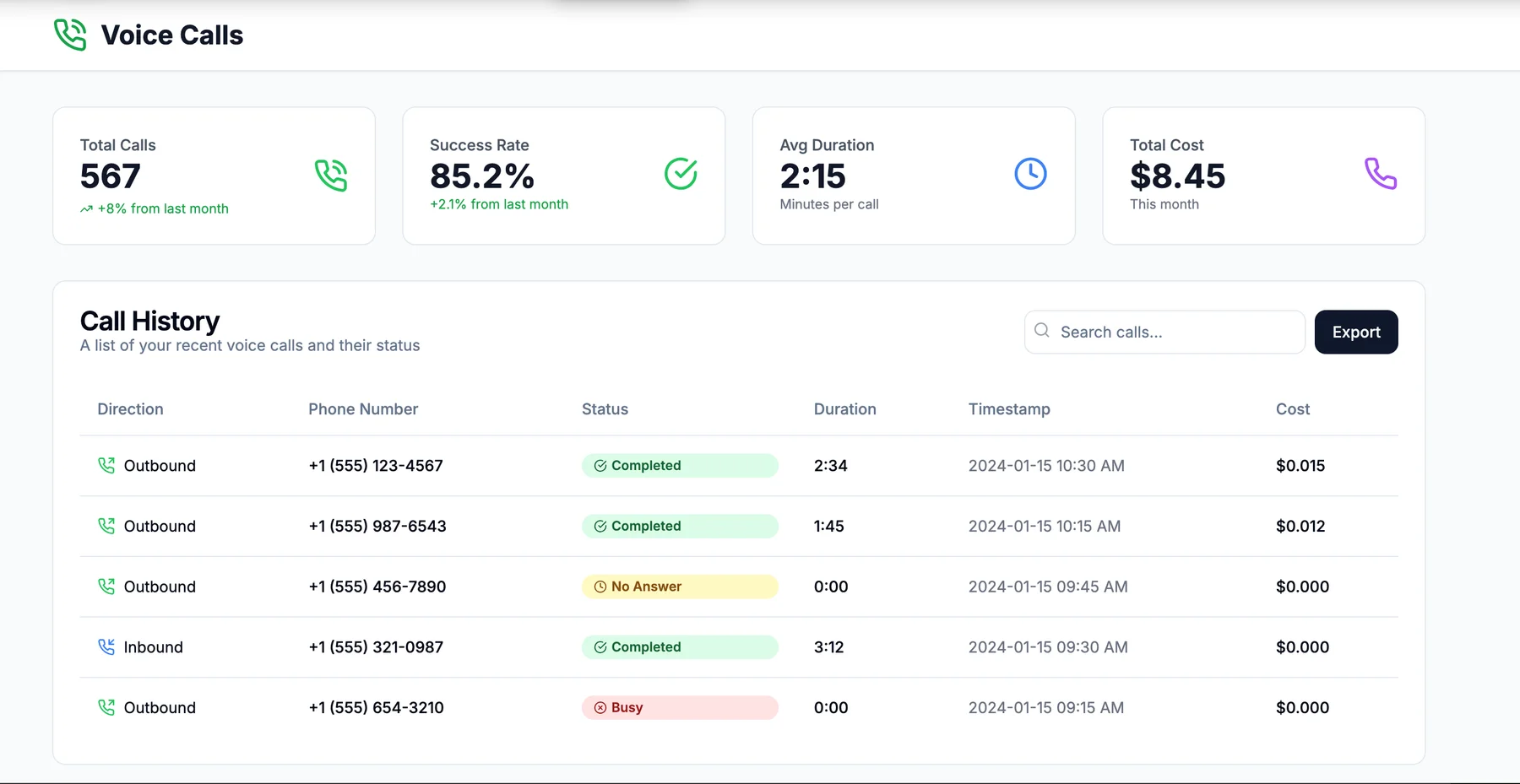Click outbound call icon for 987-6543 row
This screenshot has width=1520, height=784.
[x=106, y=526]
